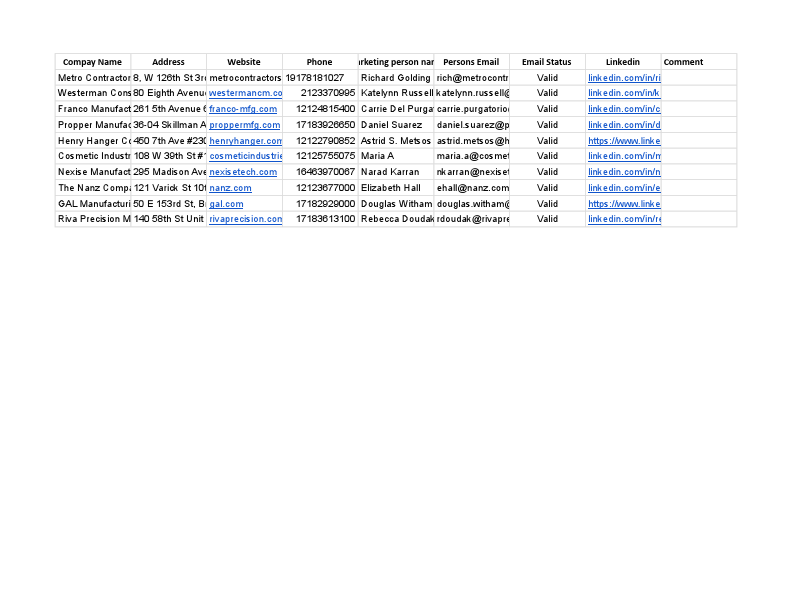The width and height of the screenshot is (792, 612).
Task: Select phone number 12124815400
Action: click(320, 109)
